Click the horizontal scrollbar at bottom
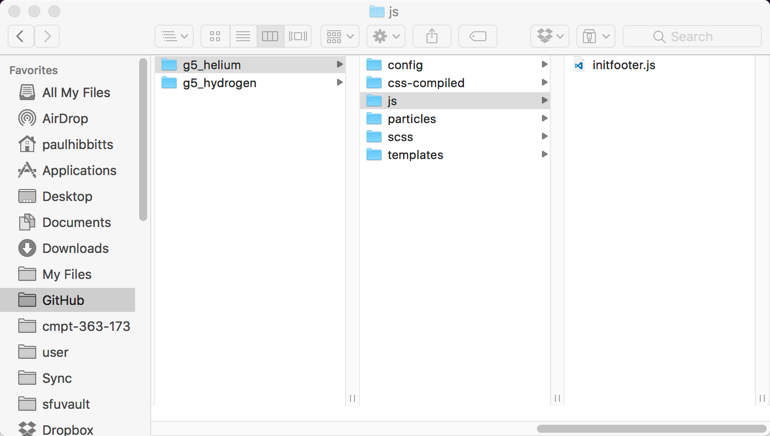The image size is (770, 436). 651,429
